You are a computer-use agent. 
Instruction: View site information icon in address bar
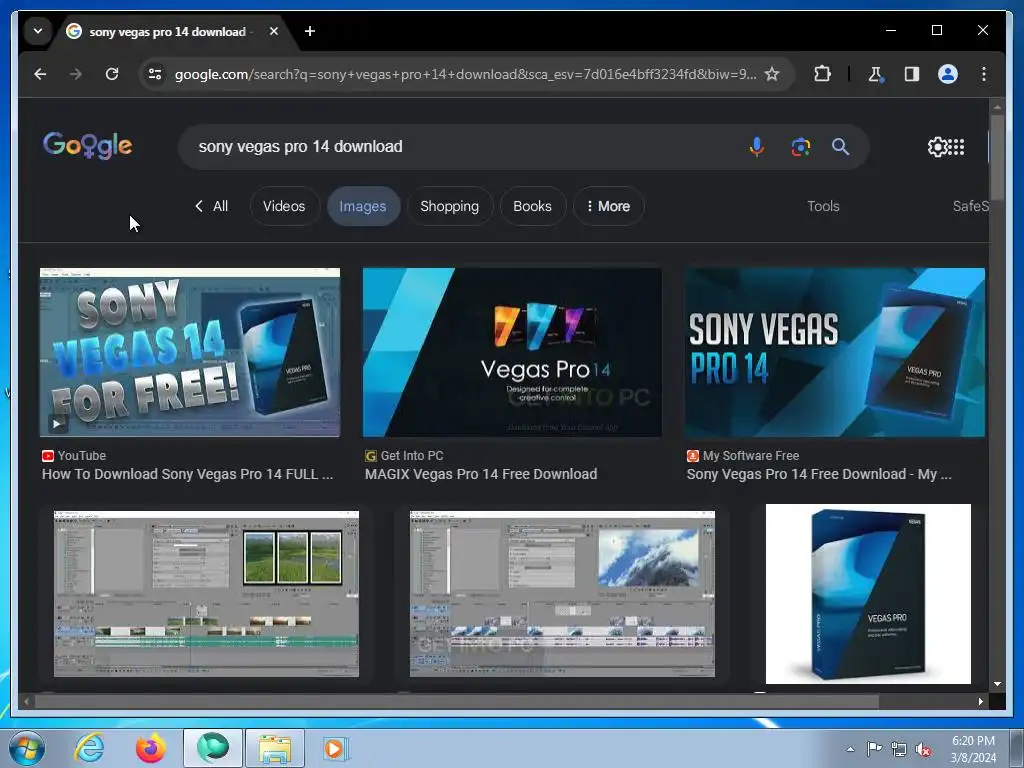[155, 74]
